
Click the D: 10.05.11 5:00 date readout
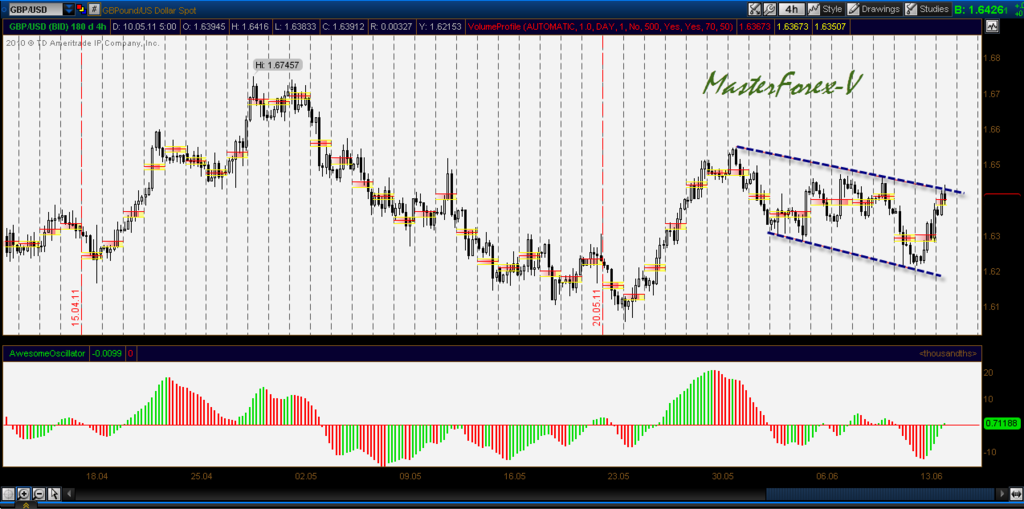tap(146, 27)
